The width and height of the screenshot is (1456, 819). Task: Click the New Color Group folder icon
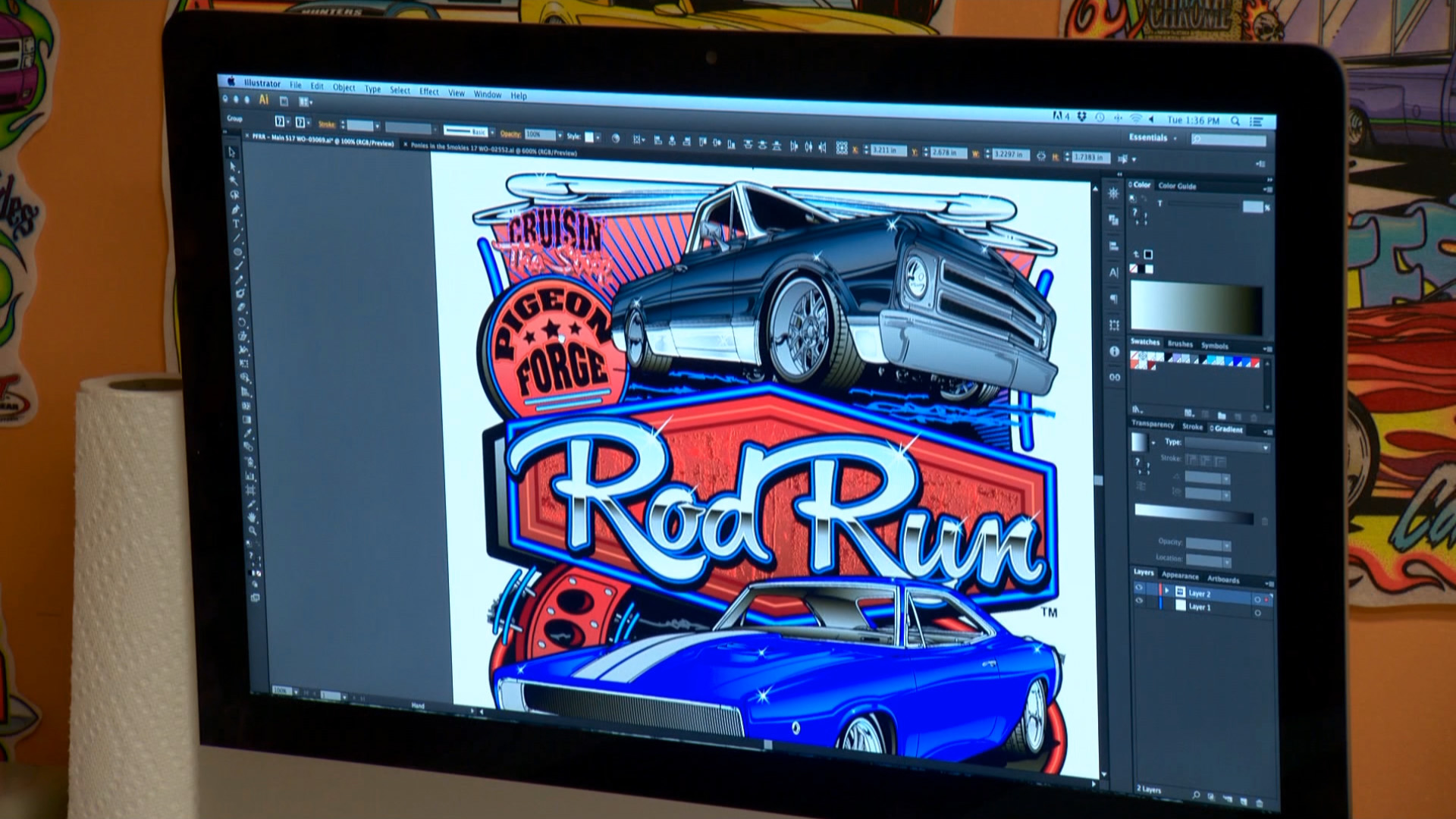(x=1222, y=415)
